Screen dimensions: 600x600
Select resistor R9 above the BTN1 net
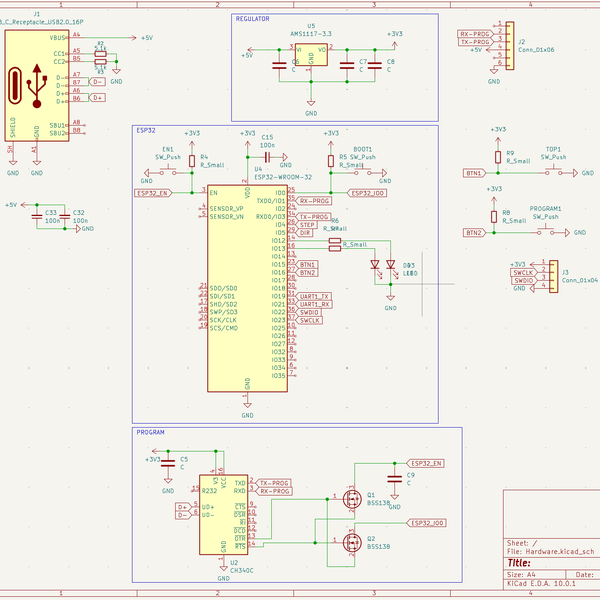[x=498, y=157]
